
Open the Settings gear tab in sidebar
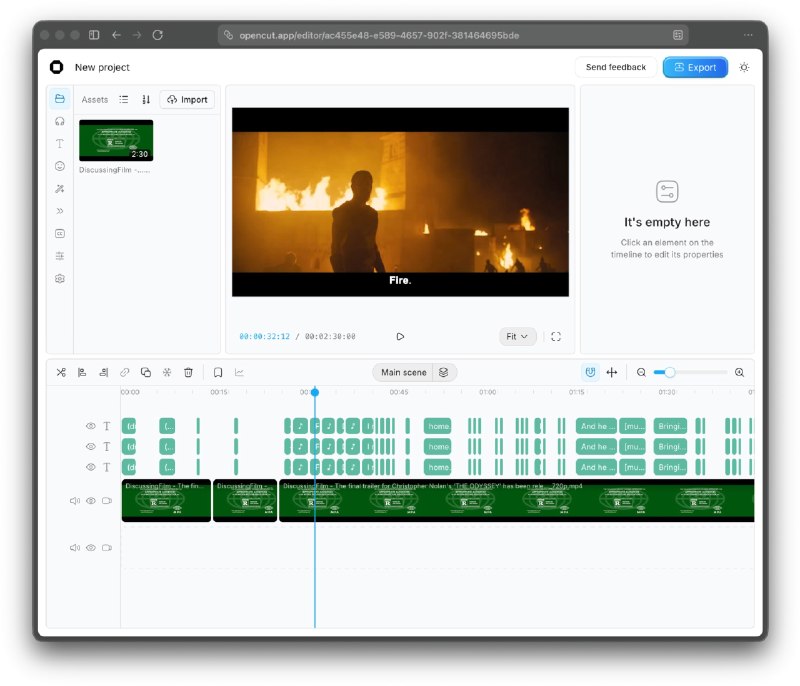click(x=60, y=278)
